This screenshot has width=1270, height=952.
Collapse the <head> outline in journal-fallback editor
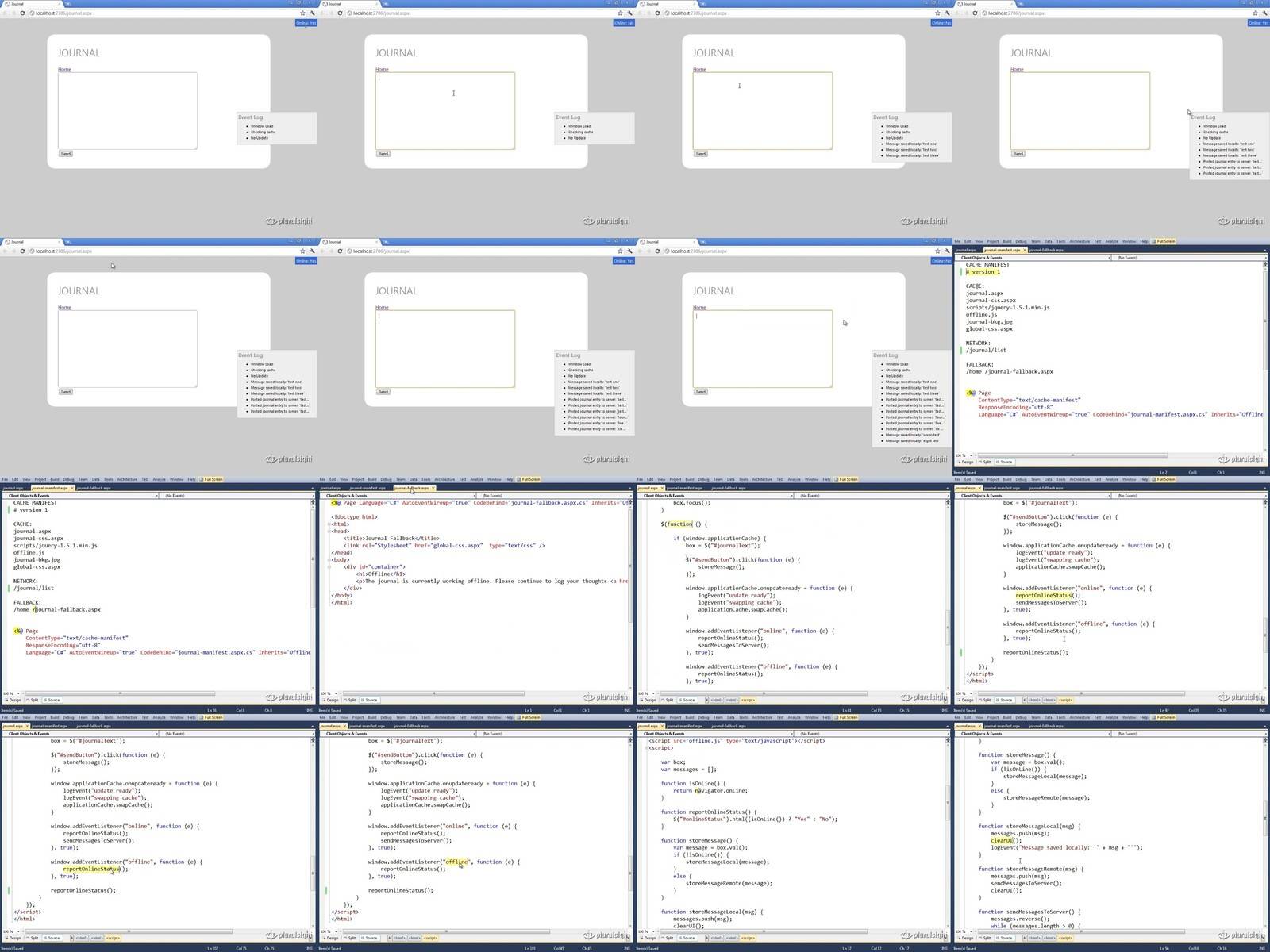(x=329, y=532)
